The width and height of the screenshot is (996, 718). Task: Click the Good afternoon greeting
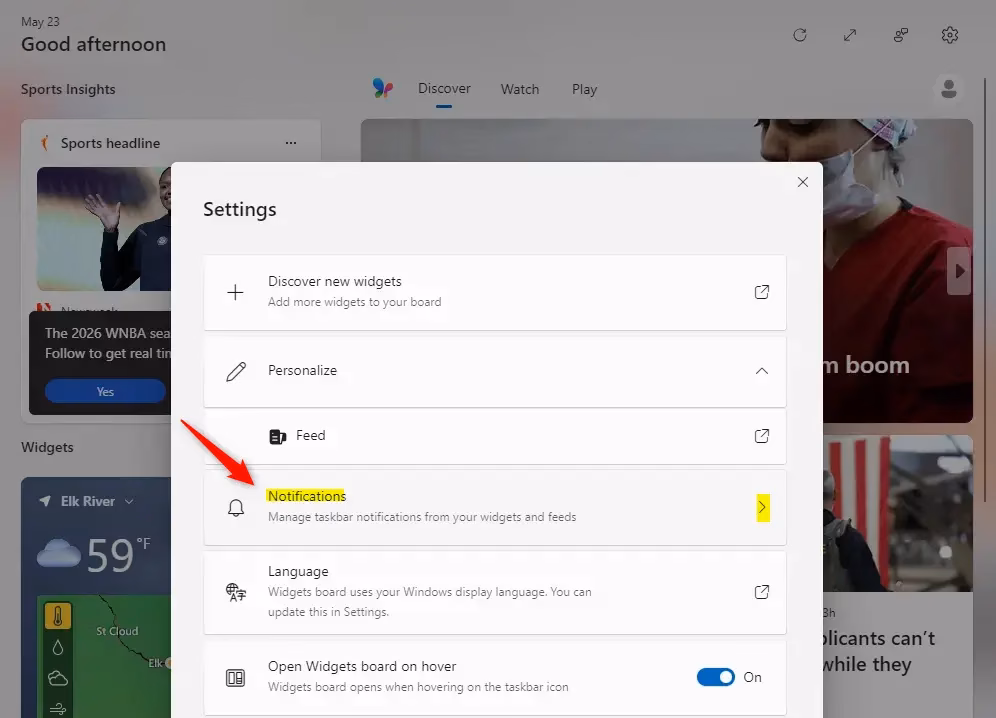tap(93, 44)
